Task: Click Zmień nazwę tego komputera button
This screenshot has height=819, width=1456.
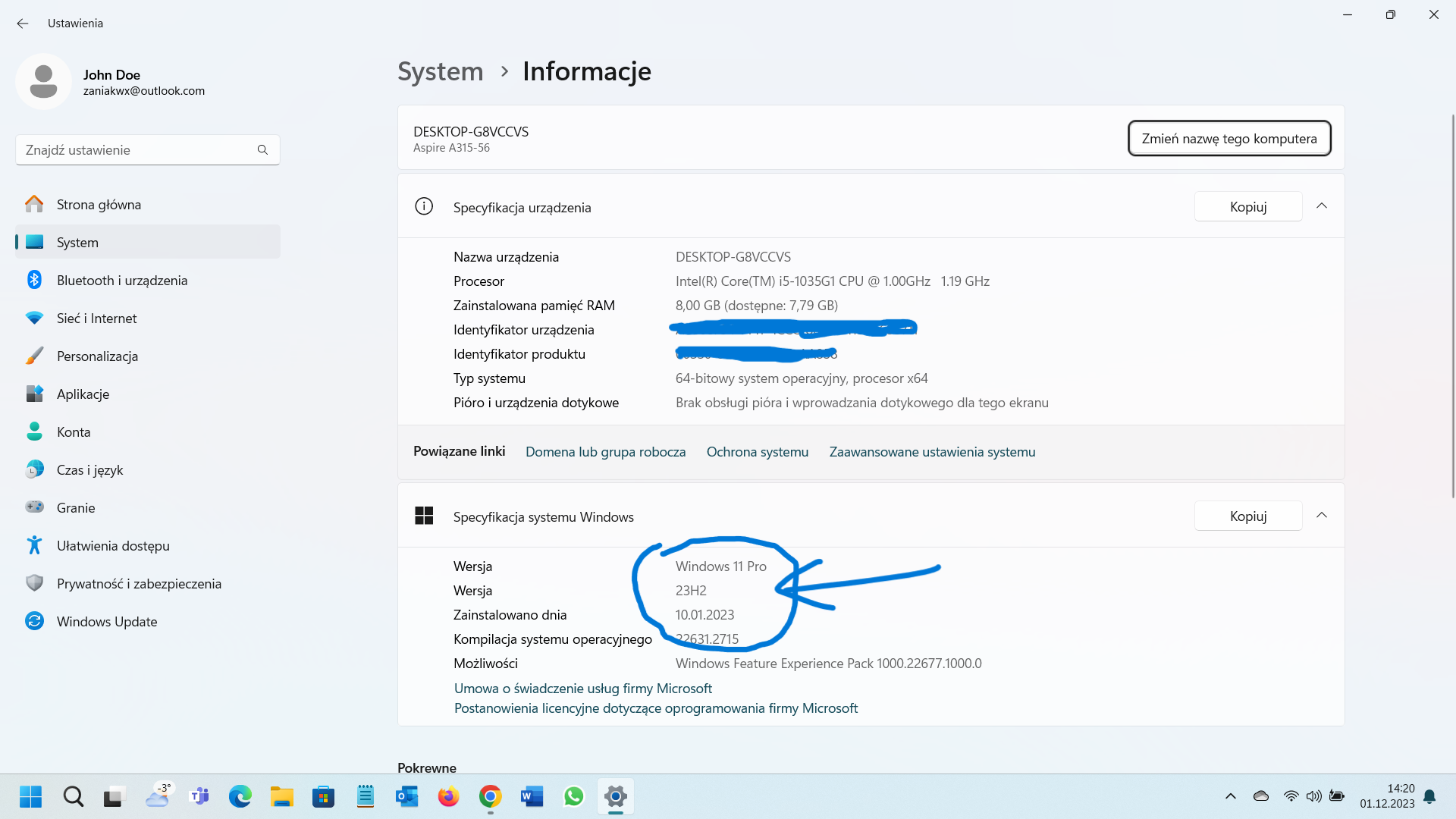Action: (1229, 138)
